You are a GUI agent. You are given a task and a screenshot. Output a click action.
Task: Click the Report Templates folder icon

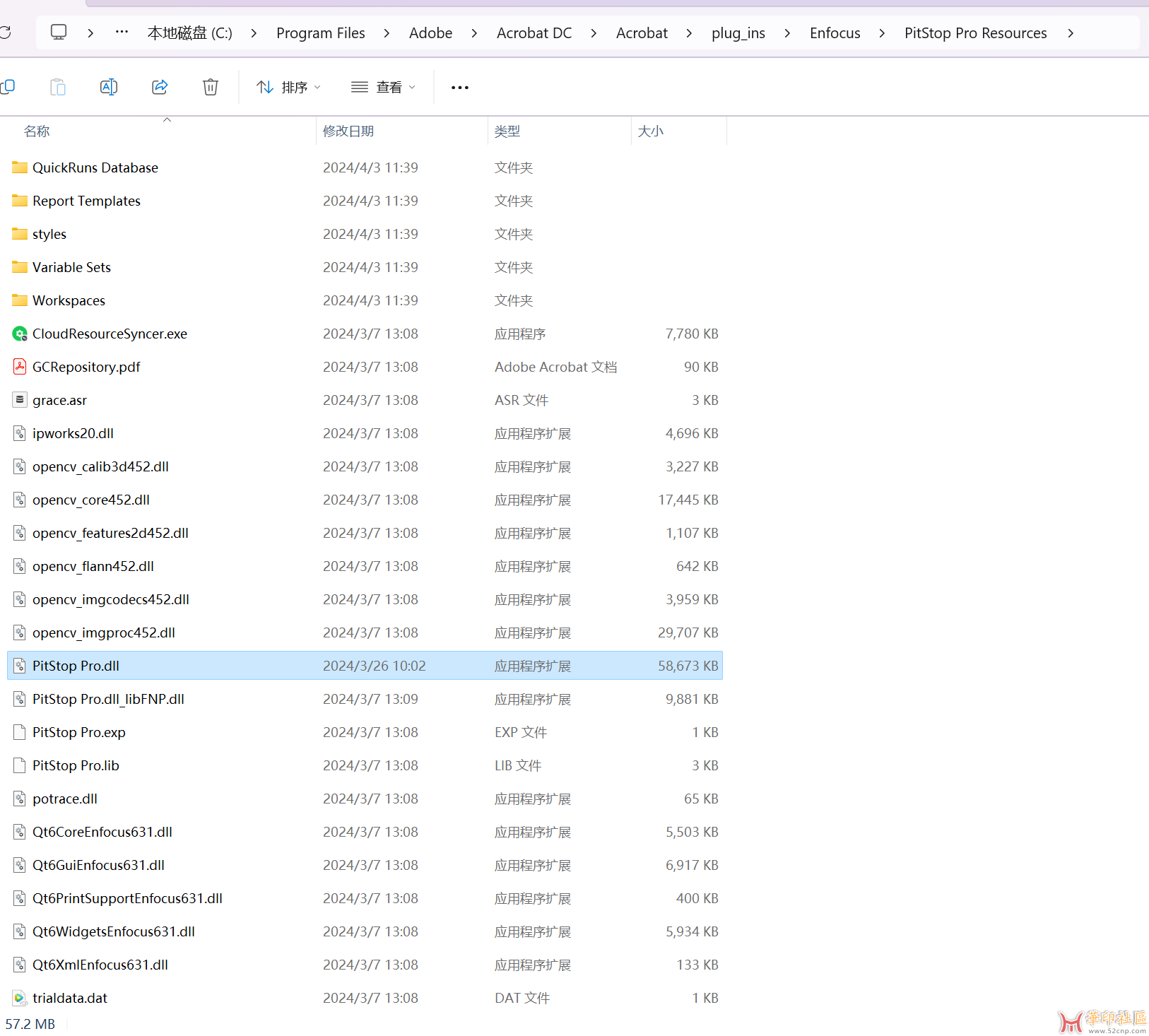click(x=20, y=201)
